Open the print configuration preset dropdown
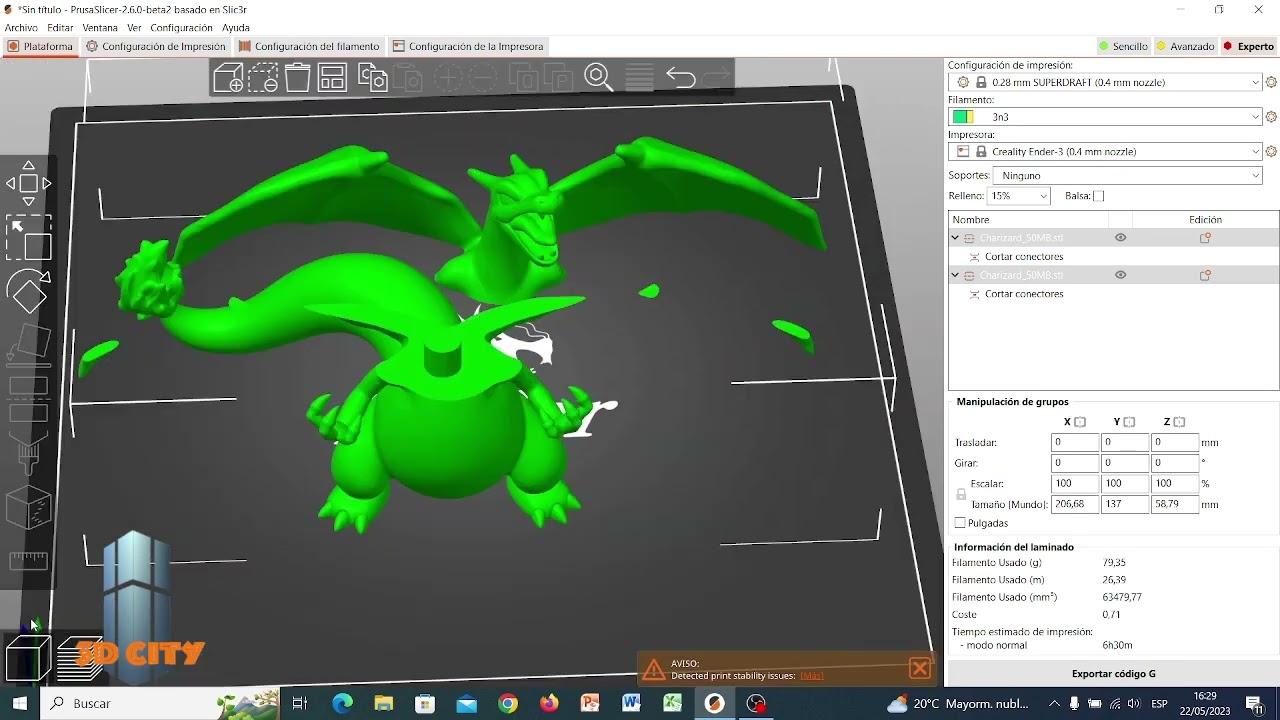 pos(1105,82)
